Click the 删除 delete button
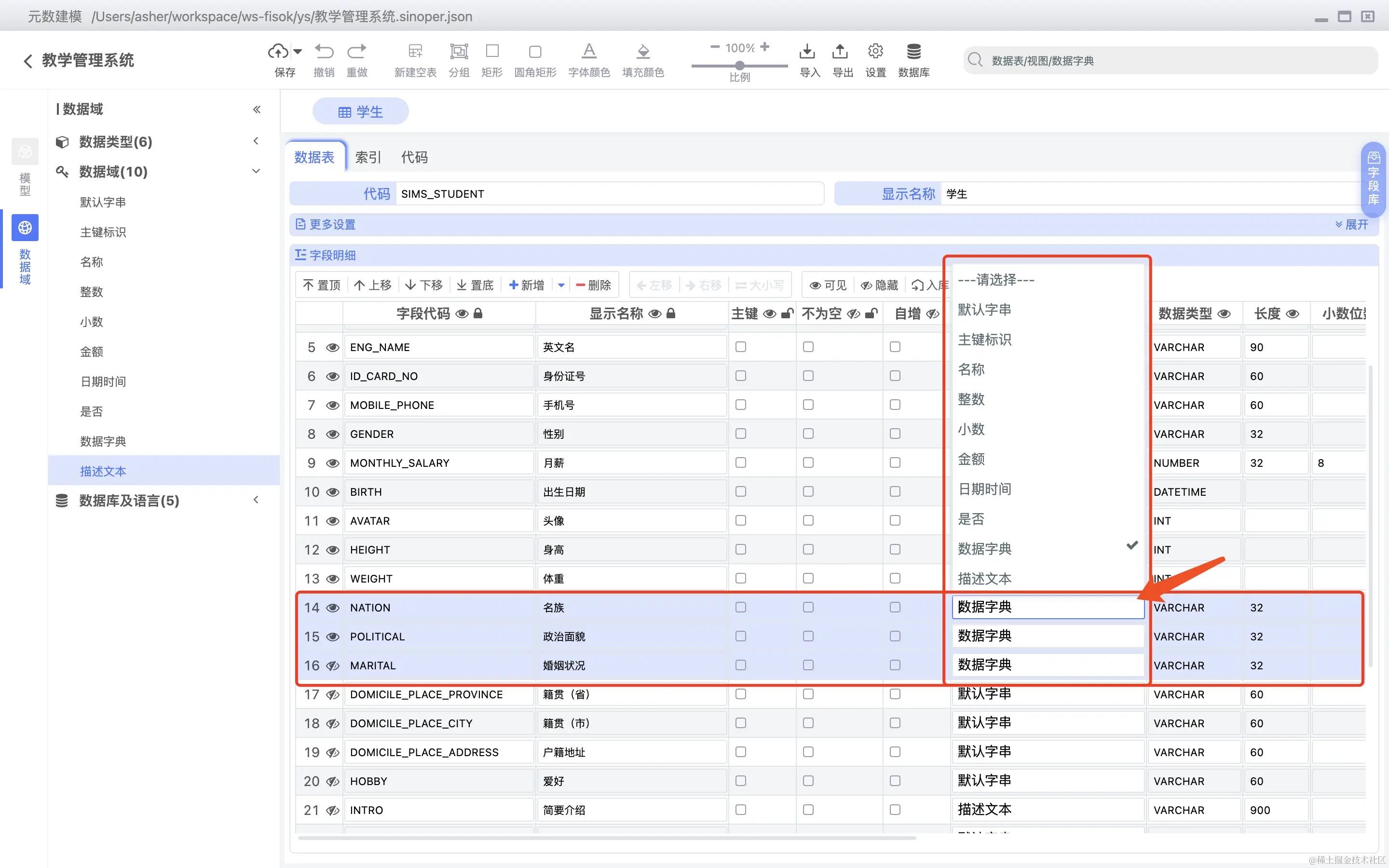The width and height of the screenshot is (1389, 868). 594,285
